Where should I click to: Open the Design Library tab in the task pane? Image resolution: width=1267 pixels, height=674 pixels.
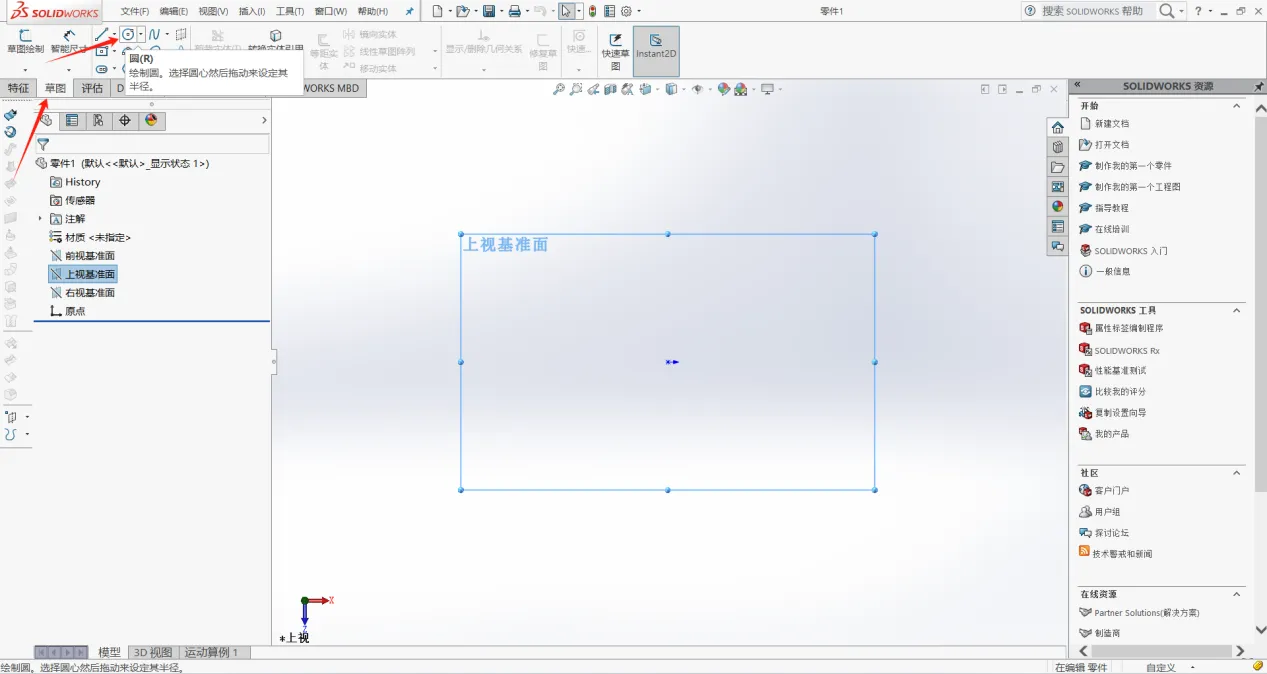(1058, 147)
